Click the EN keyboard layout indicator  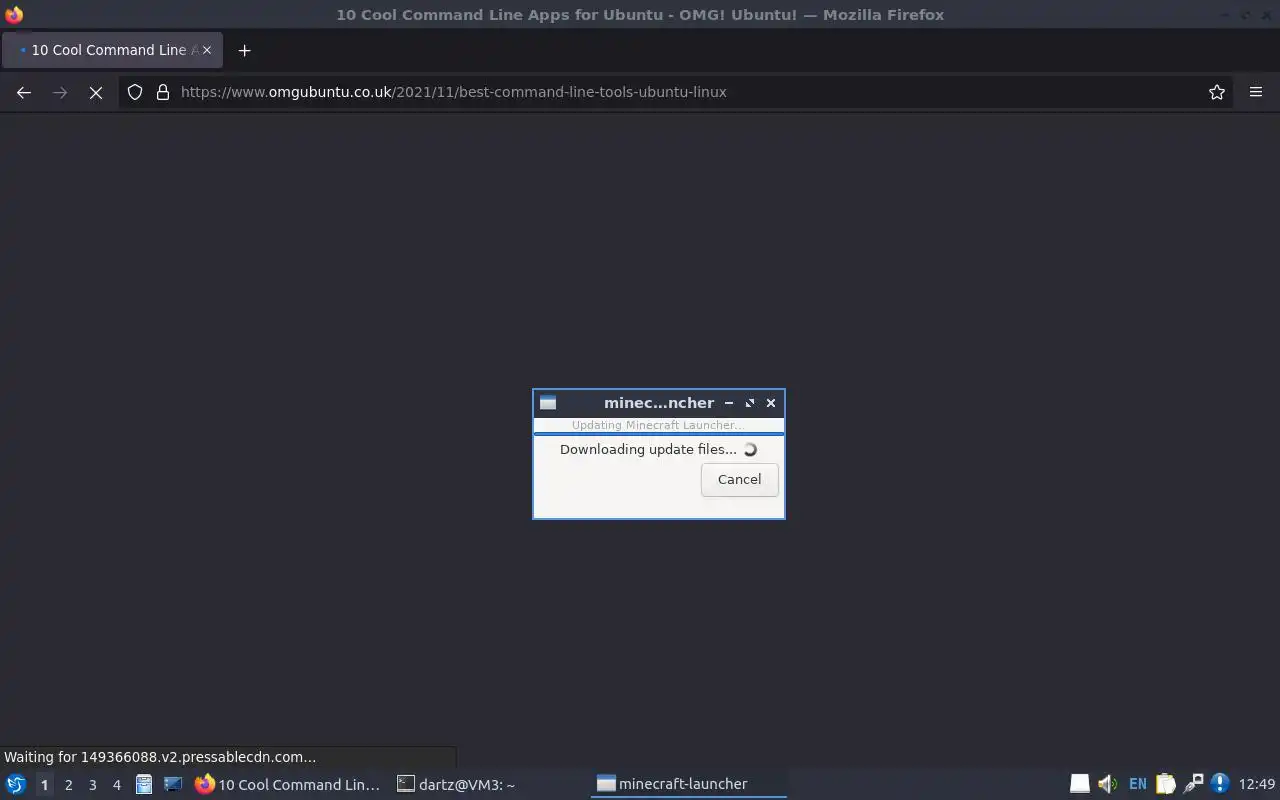[1137, 784]
